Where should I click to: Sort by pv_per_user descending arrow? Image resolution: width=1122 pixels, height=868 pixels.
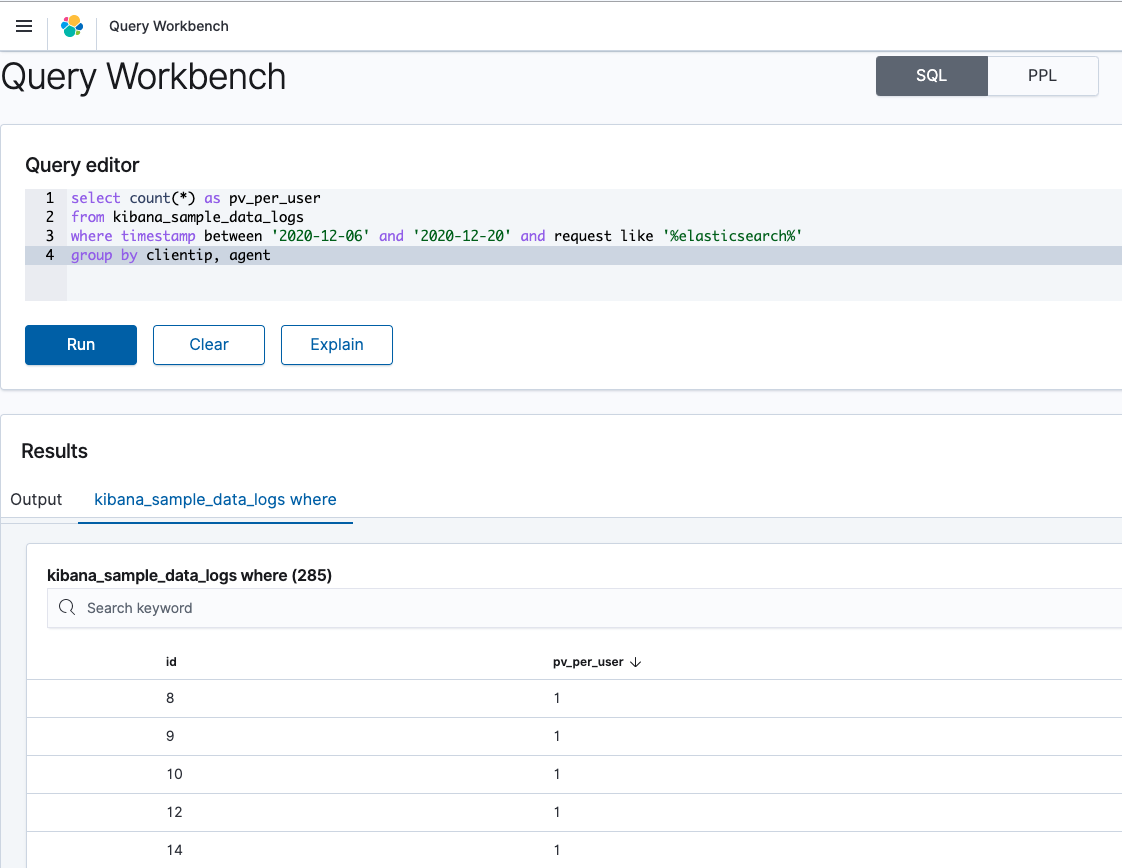(636, 662)
